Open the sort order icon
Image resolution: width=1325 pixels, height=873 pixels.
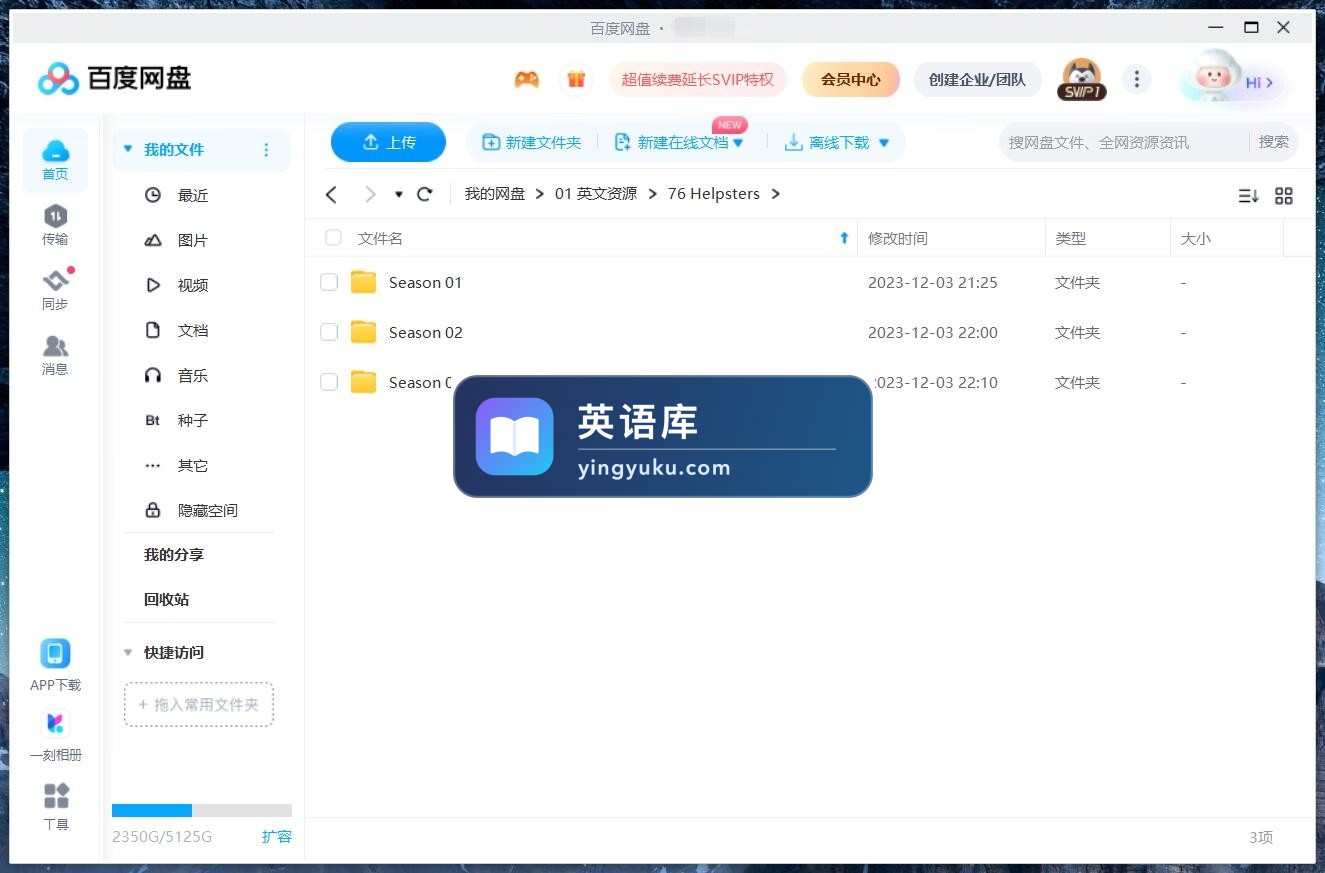click(x=1248, y=196)
